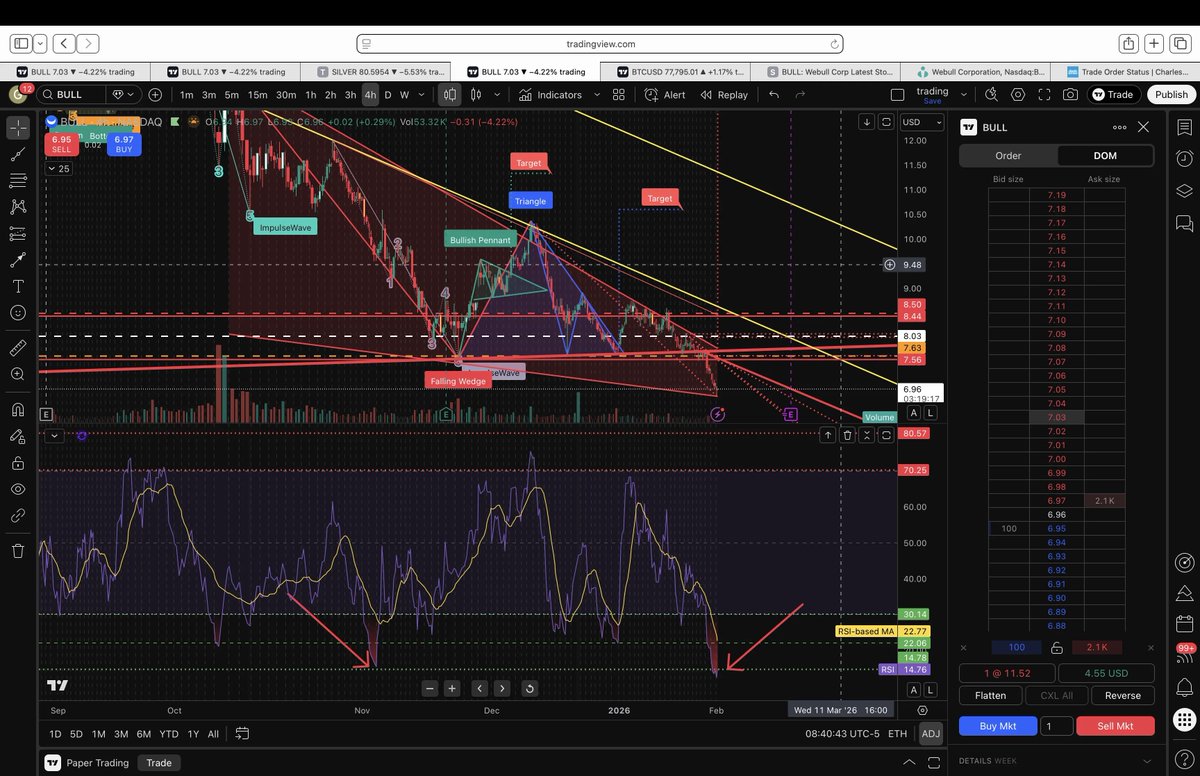Screen dimensions: 1200x776
Task: Undo the last chart action
Action: click(774, 95)
